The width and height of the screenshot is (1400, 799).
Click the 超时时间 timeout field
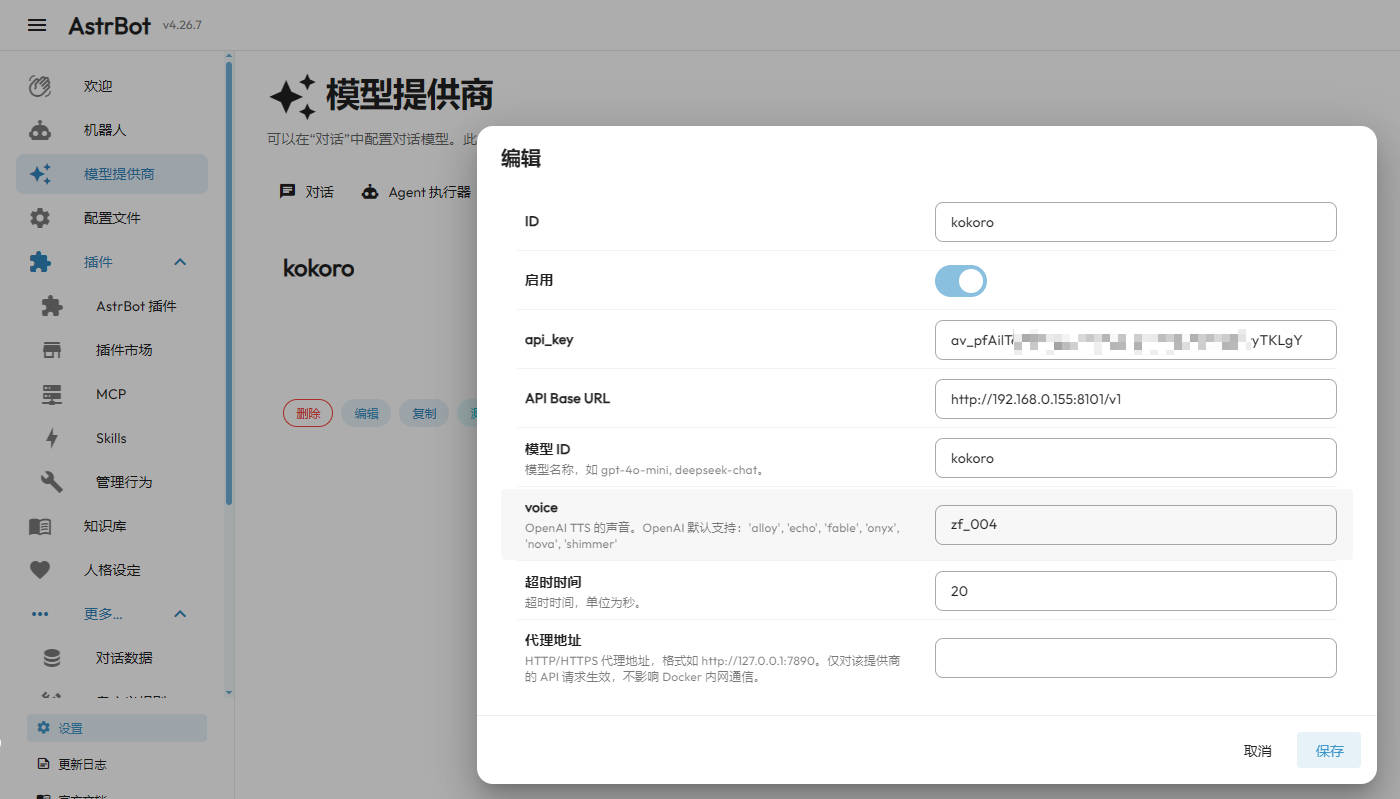point(1135,591)
